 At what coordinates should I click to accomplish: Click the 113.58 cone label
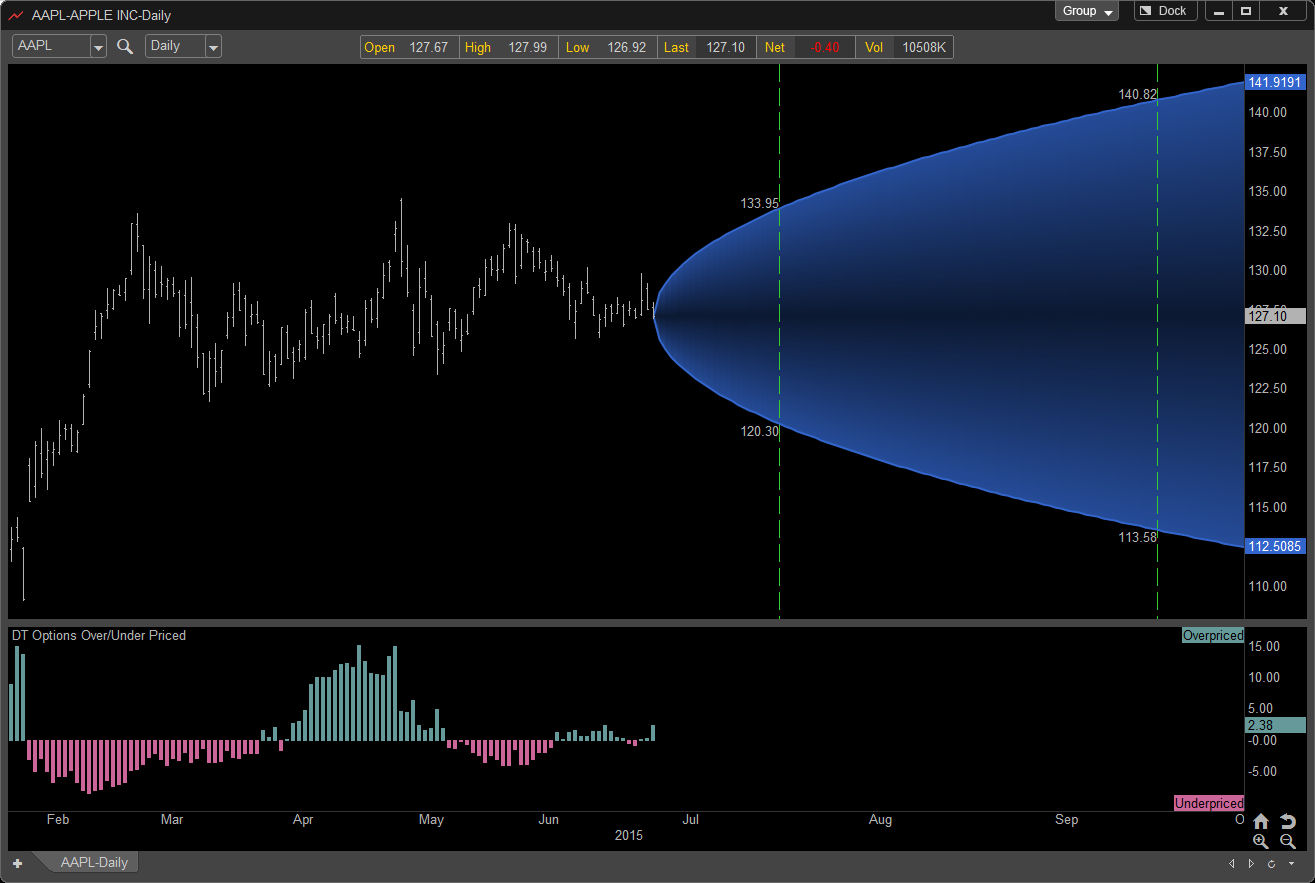click(x=1137, y=537)
